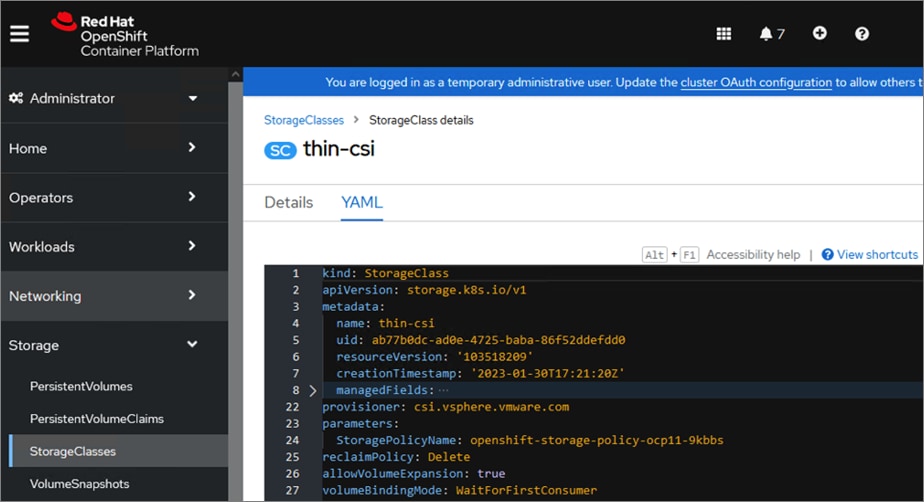Expand the managedFields folded YAML block
This screenshot has width=924, height=502.
click(x=313, y=391)
